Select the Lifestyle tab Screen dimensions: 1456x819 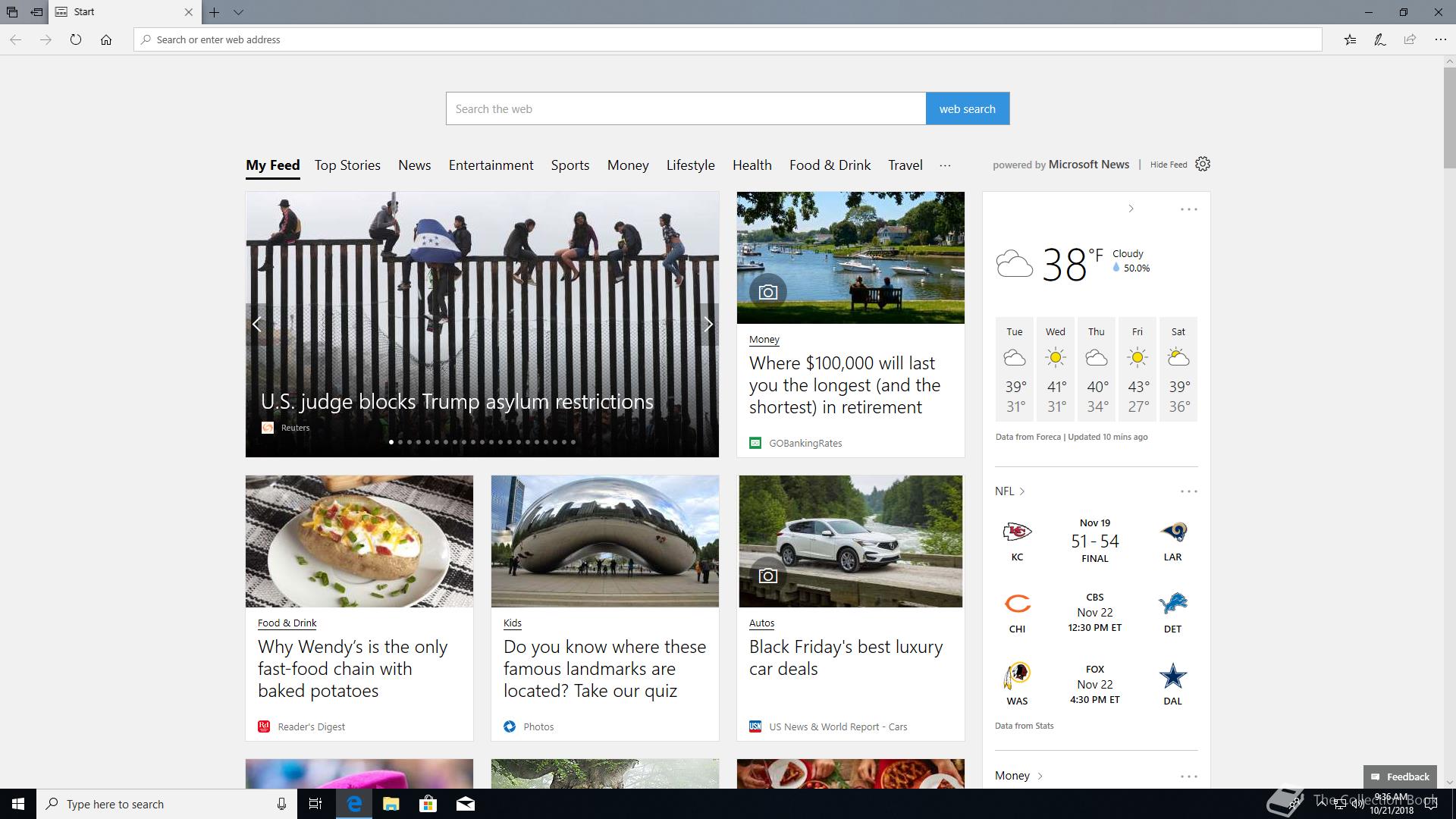(x=690, y=165)
